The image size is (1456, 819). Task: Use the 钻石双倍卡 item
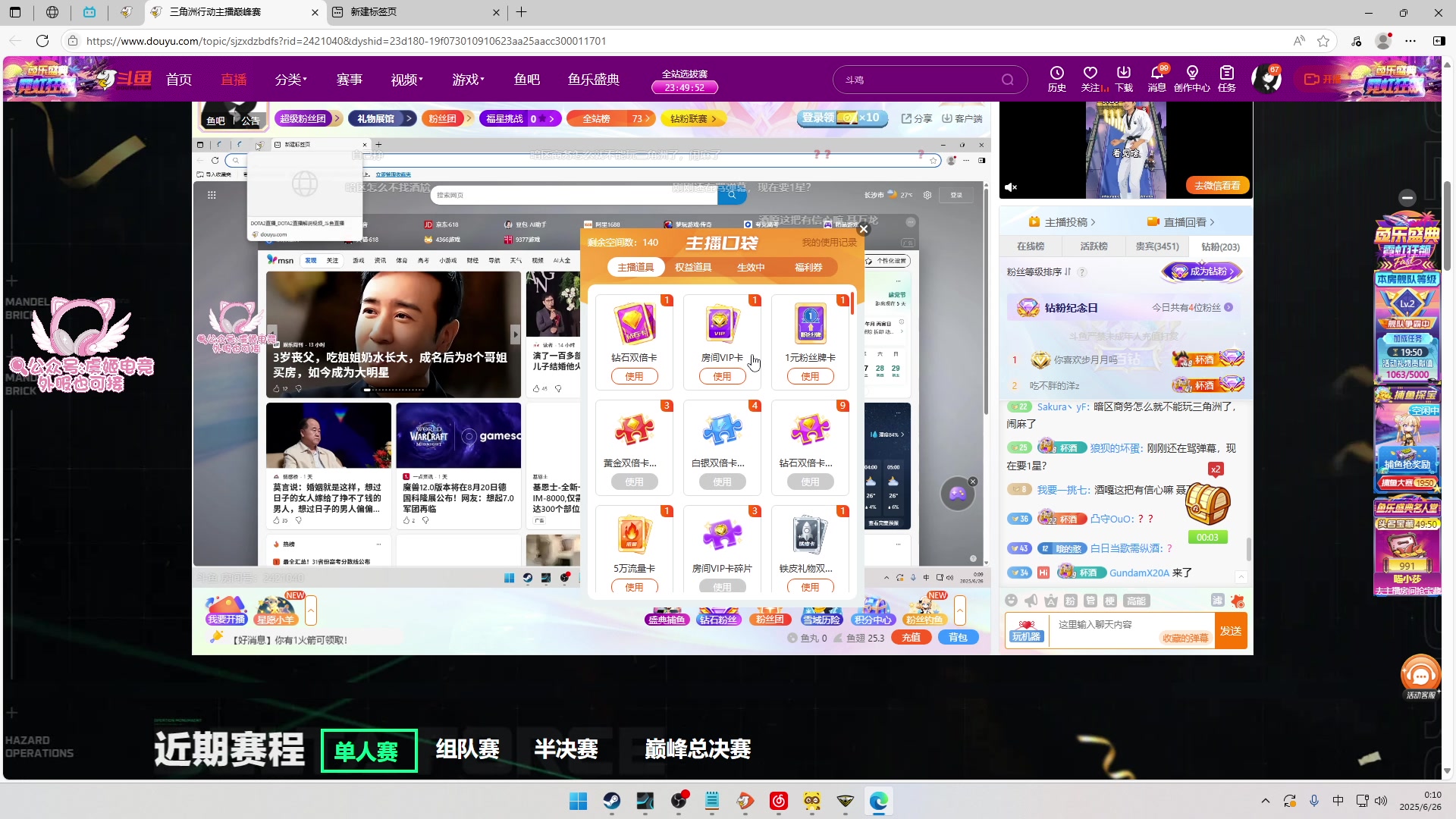[x=634, y=376]
